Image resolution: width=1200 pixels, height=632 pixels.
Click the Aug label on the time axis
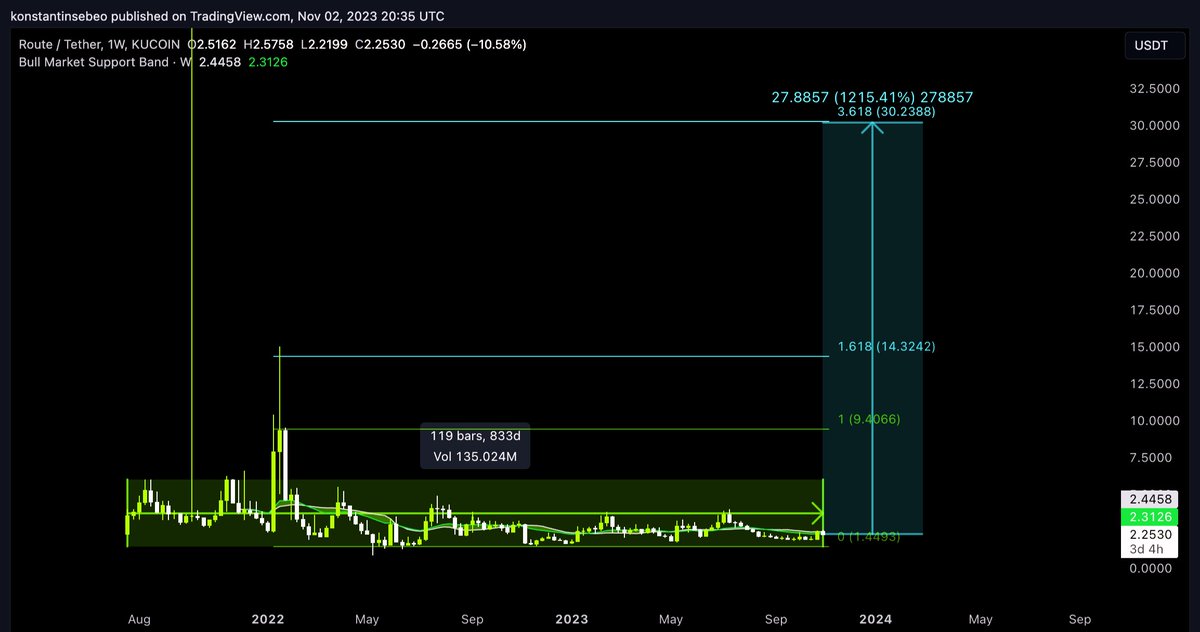141,620
